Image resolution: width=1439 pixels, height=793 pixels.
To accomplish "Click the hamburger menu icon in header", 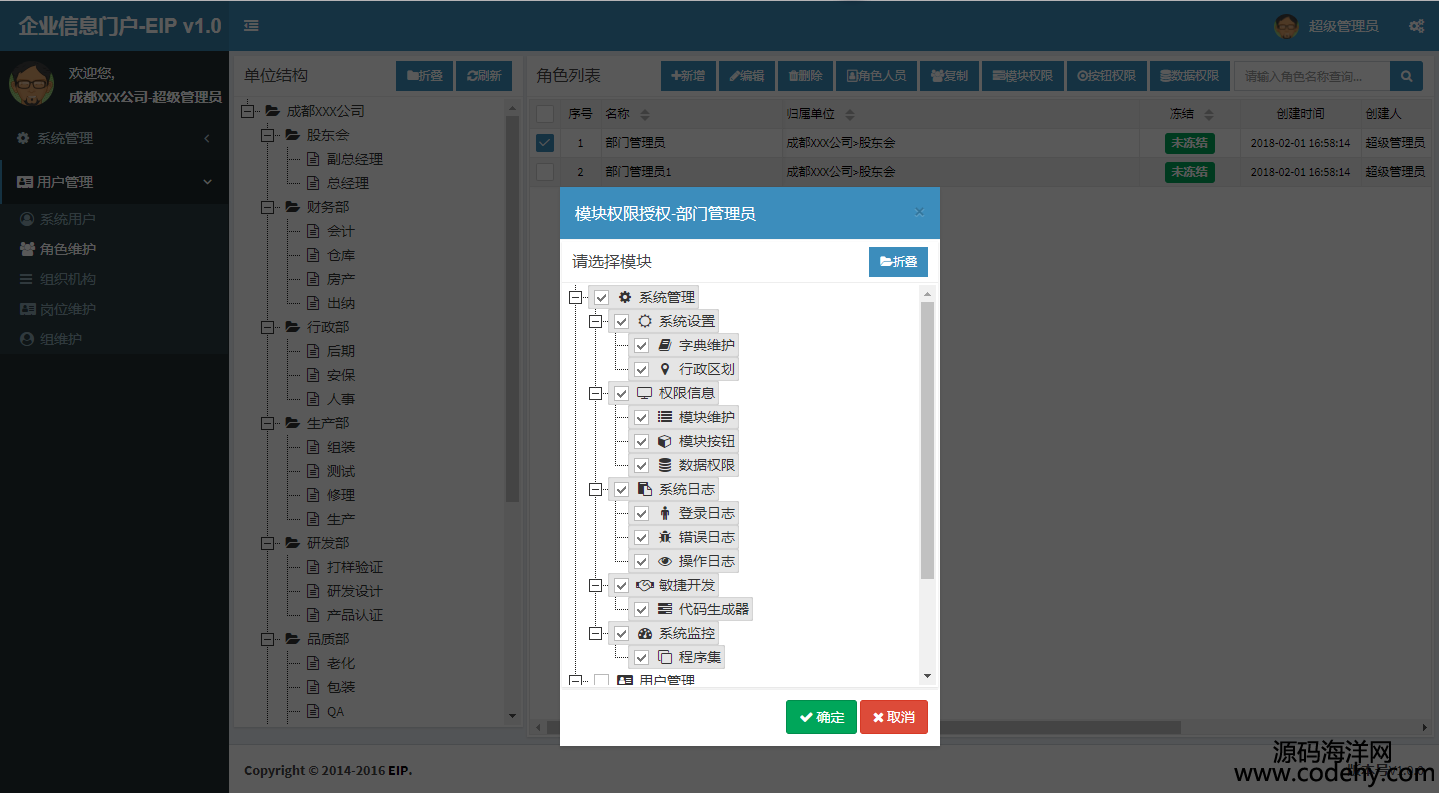I will coord(251,26).
